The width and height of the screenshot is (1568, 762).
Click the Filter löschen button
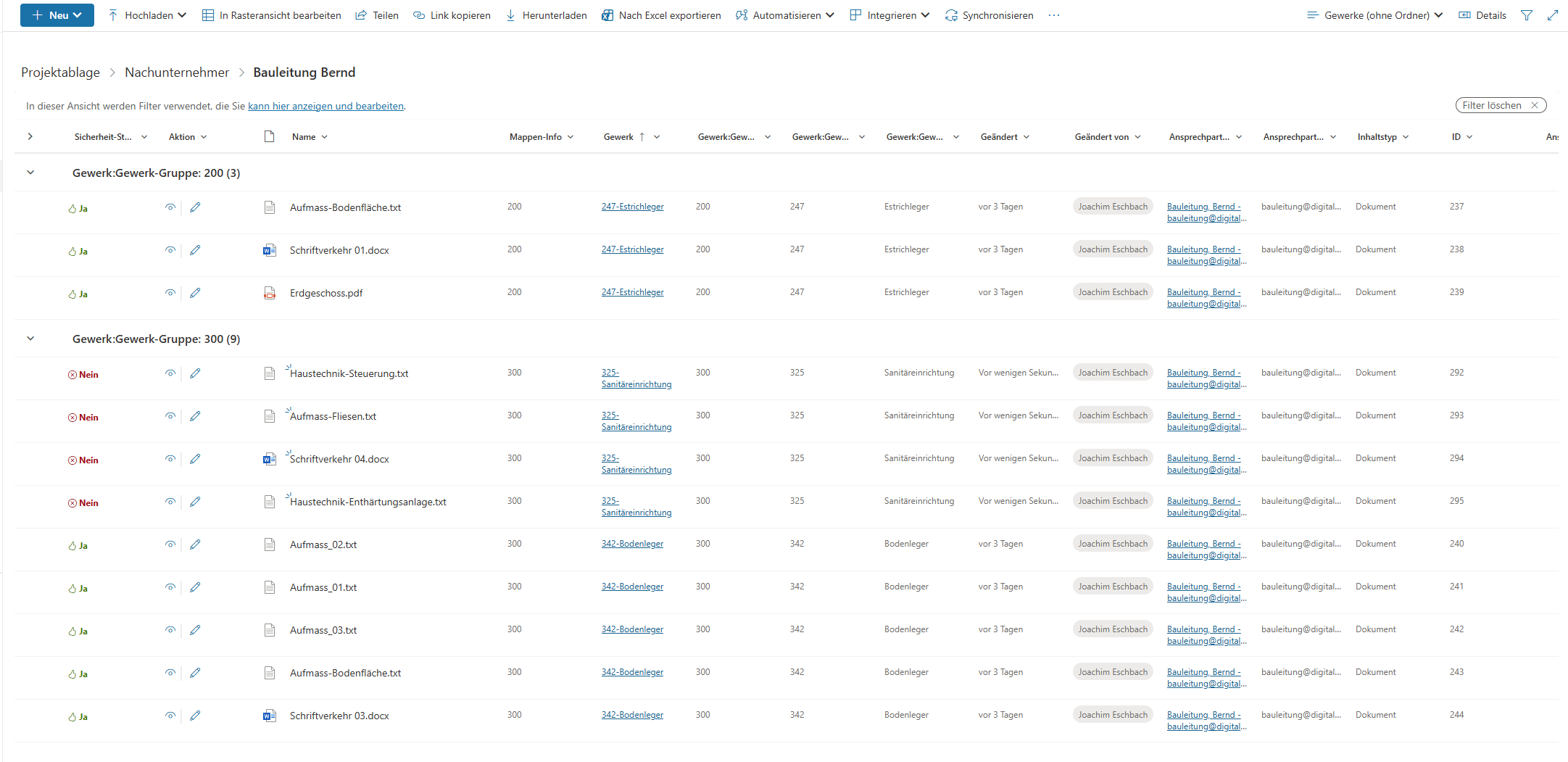pyautogui.click(x=1500, y=105)
